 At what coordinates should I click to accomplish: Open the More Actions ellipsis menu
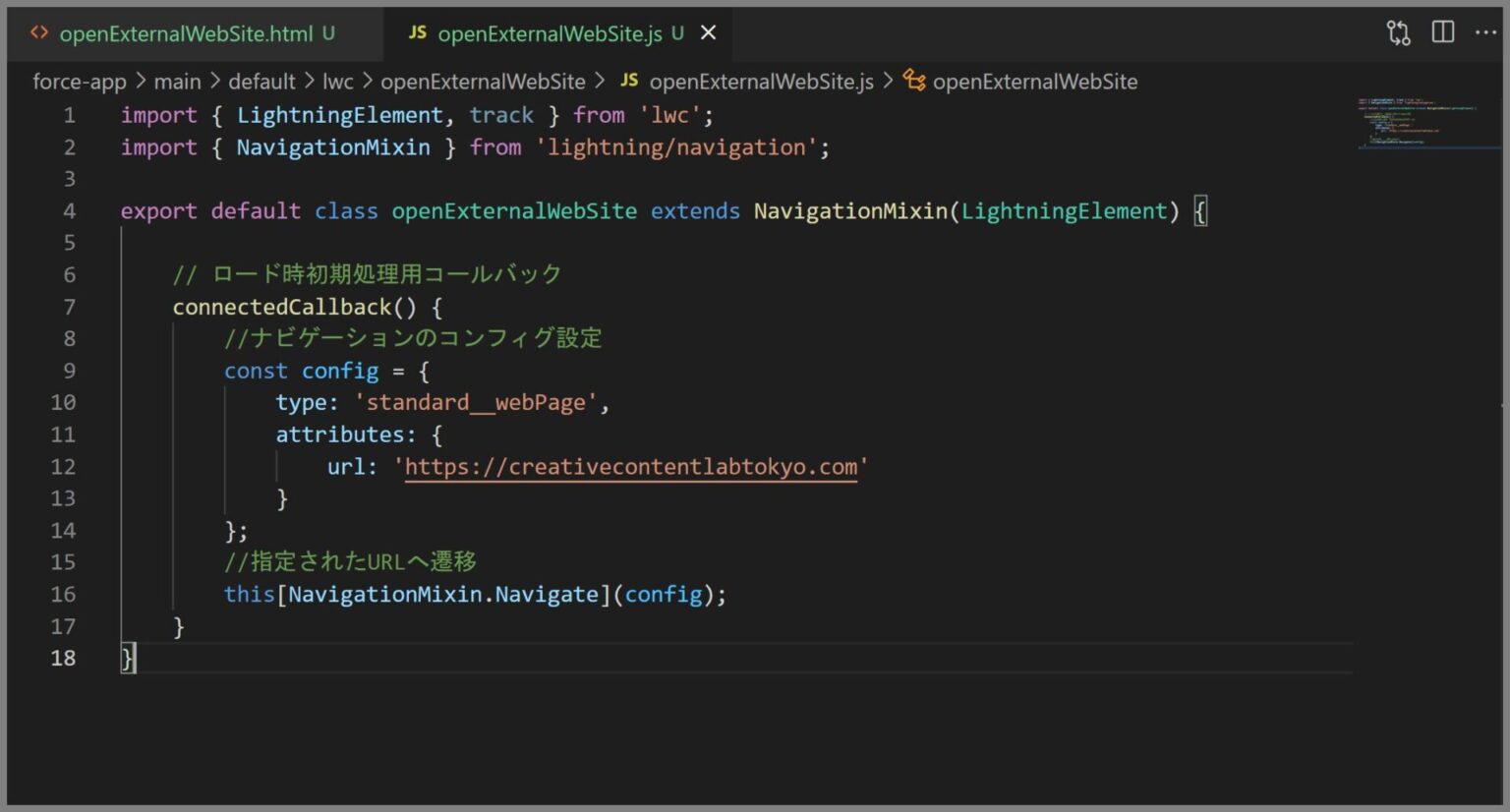[x=1486, y=31]
